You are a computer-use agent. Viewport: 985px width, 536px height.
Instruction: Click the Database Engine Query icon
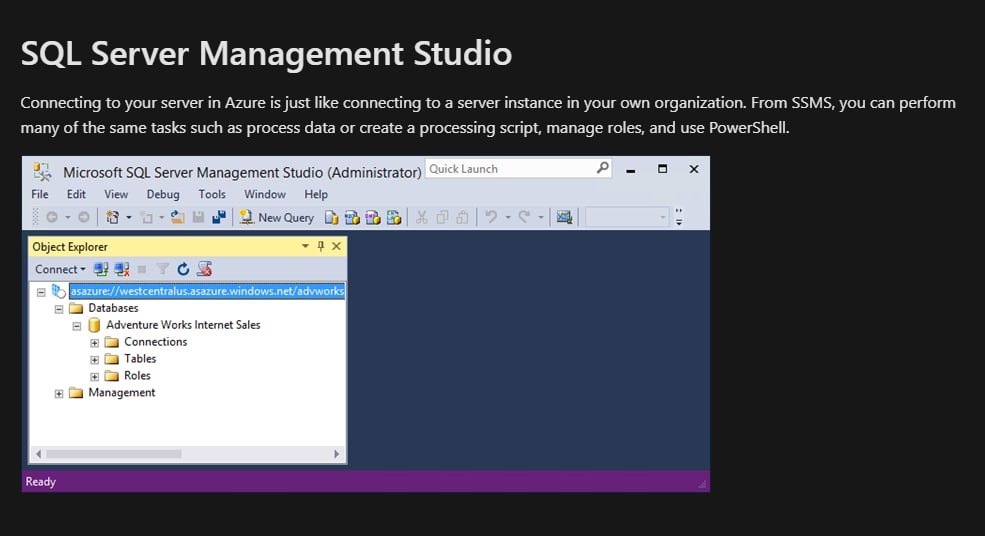point(332,217)
